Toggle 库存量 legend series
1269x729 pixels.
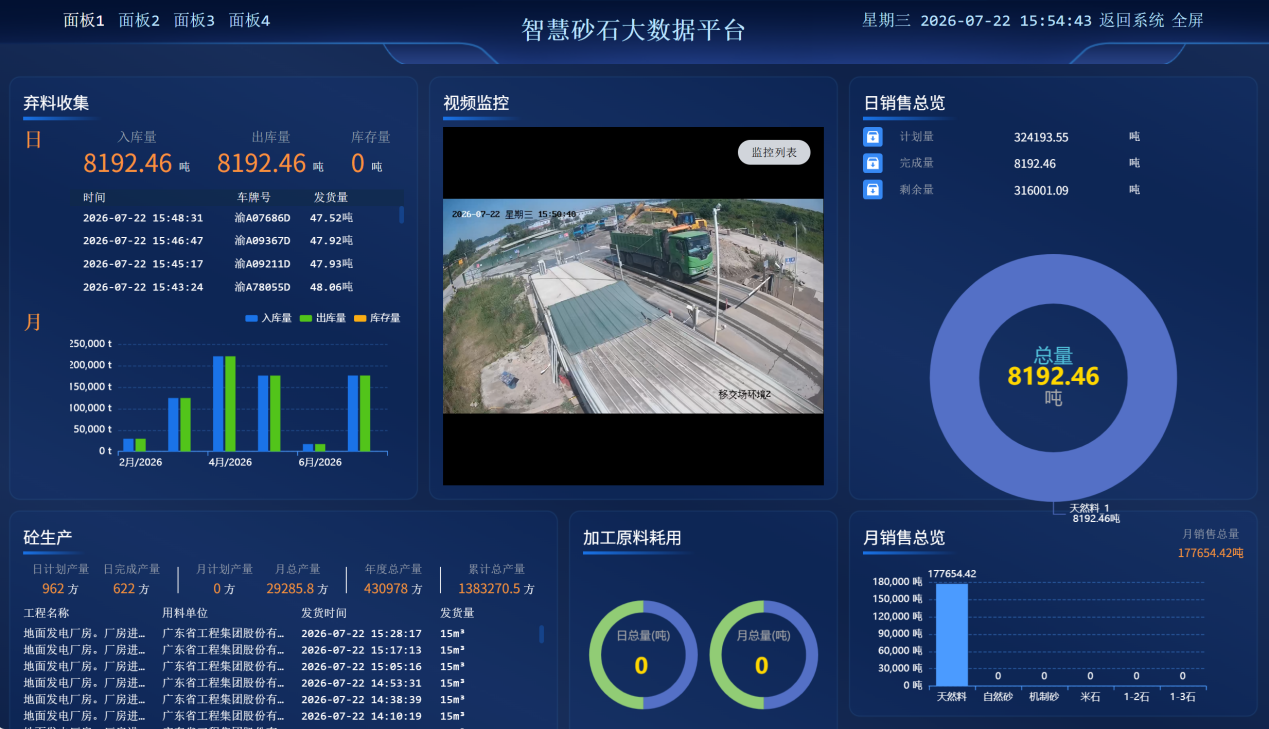click(376, 318)
